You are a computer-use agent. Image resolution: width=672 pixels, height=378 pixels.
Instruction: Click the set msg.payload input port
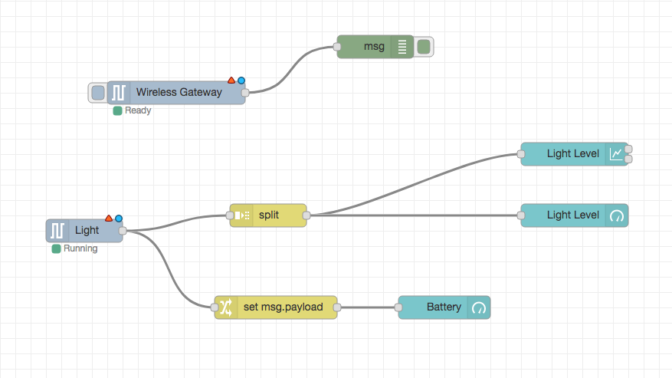pos(214,307)
